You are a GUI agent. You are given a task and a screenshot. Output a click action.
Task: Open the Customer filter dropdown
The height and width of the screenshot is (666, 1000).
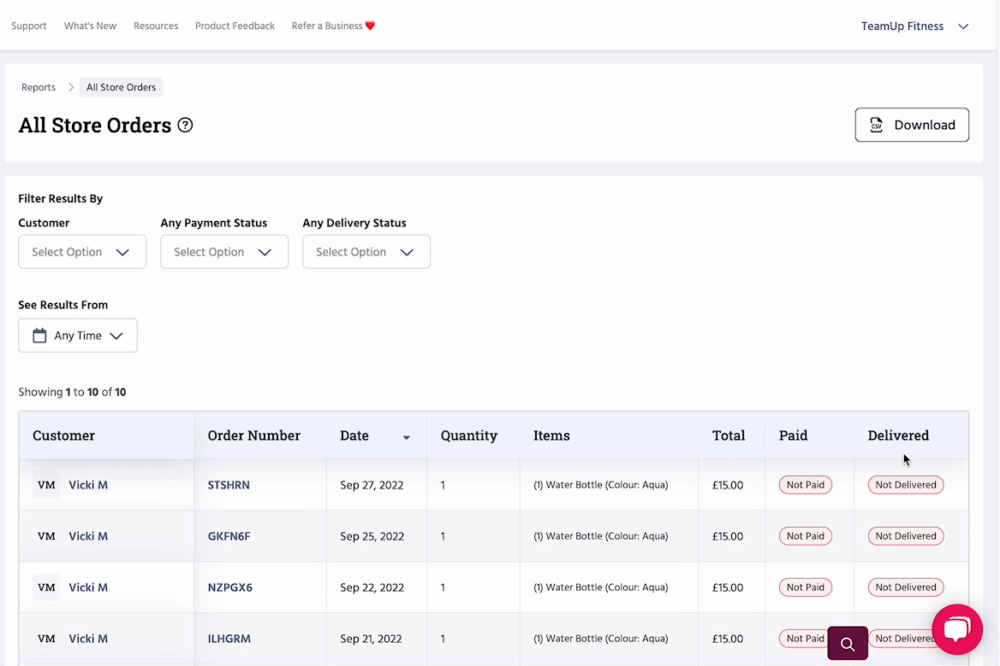pyautogui.click(x=82, y=252)
